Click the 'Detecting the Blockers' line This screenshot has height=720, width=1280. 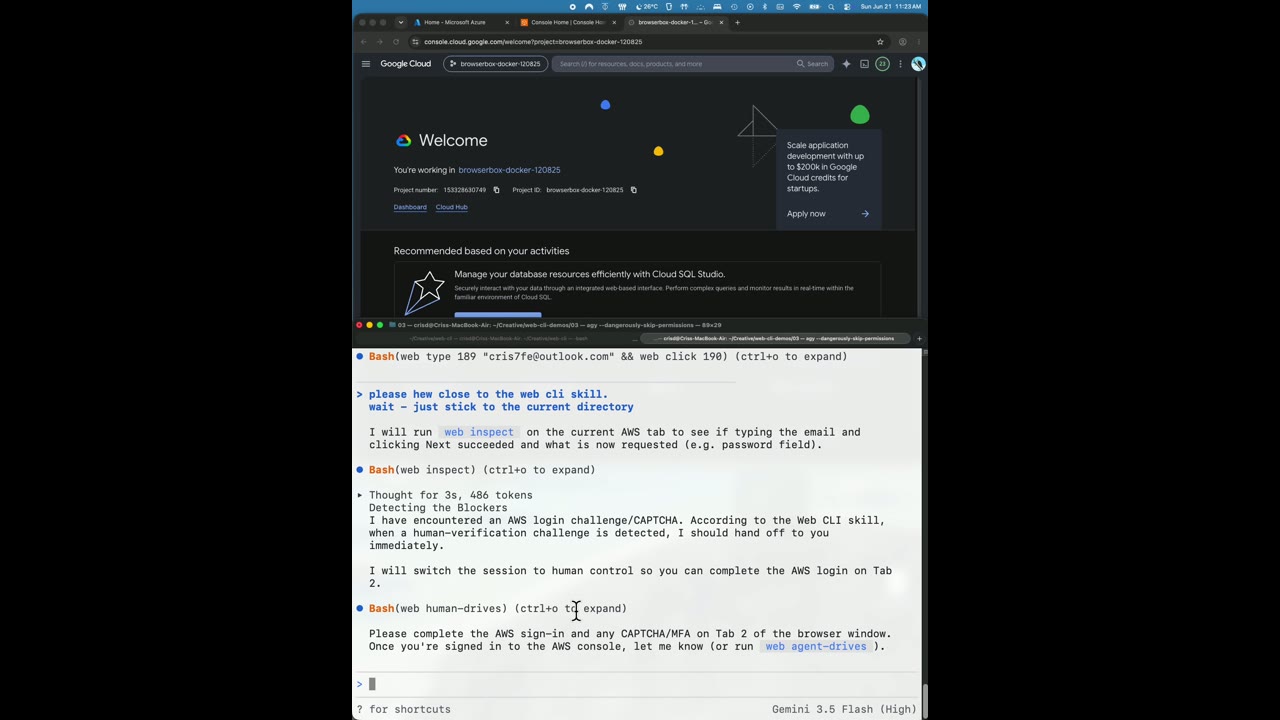[x=438, y=508]
